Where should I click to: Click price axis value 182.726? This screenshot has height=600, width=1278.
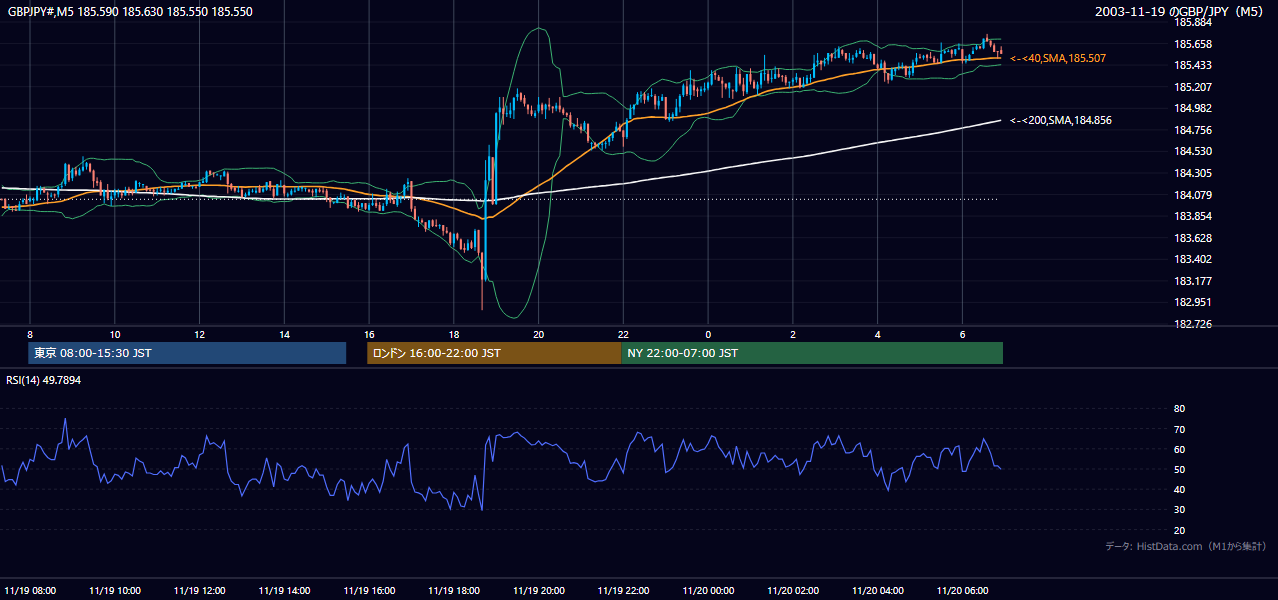pyautogui.click(x=1192, y=324)
